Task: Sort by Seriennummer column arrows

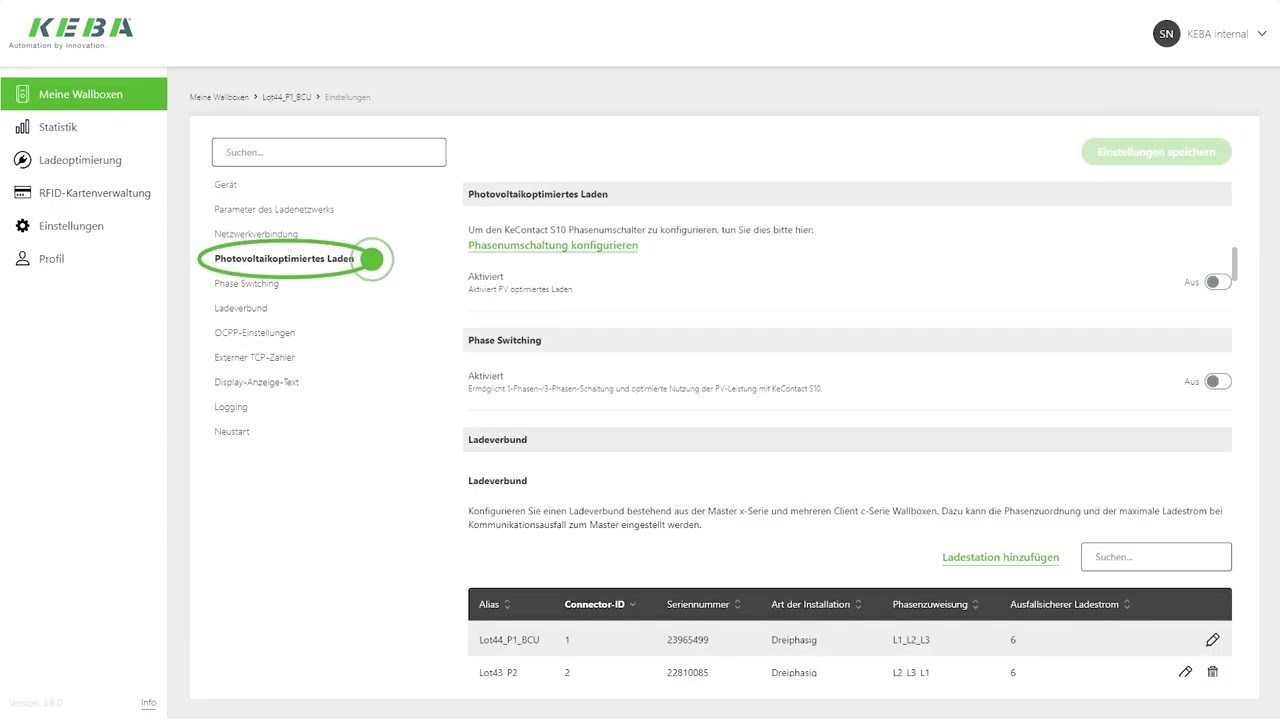Action: (738, 605)
